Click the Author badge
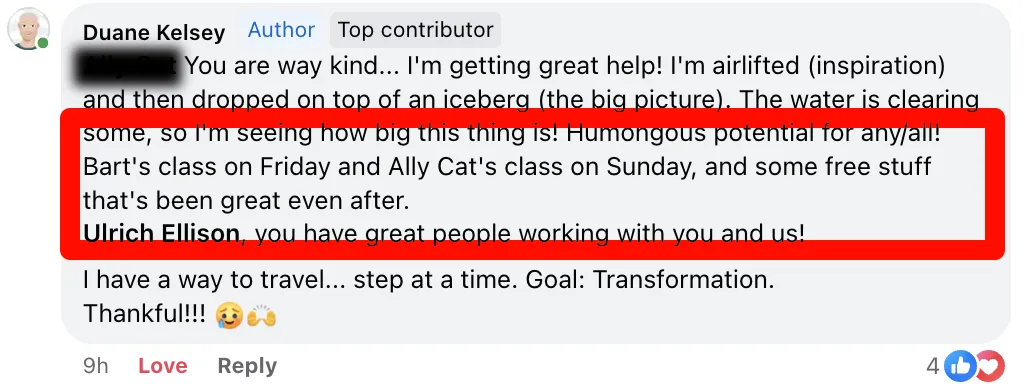The image size is (1032, 384). coord(282,30)
